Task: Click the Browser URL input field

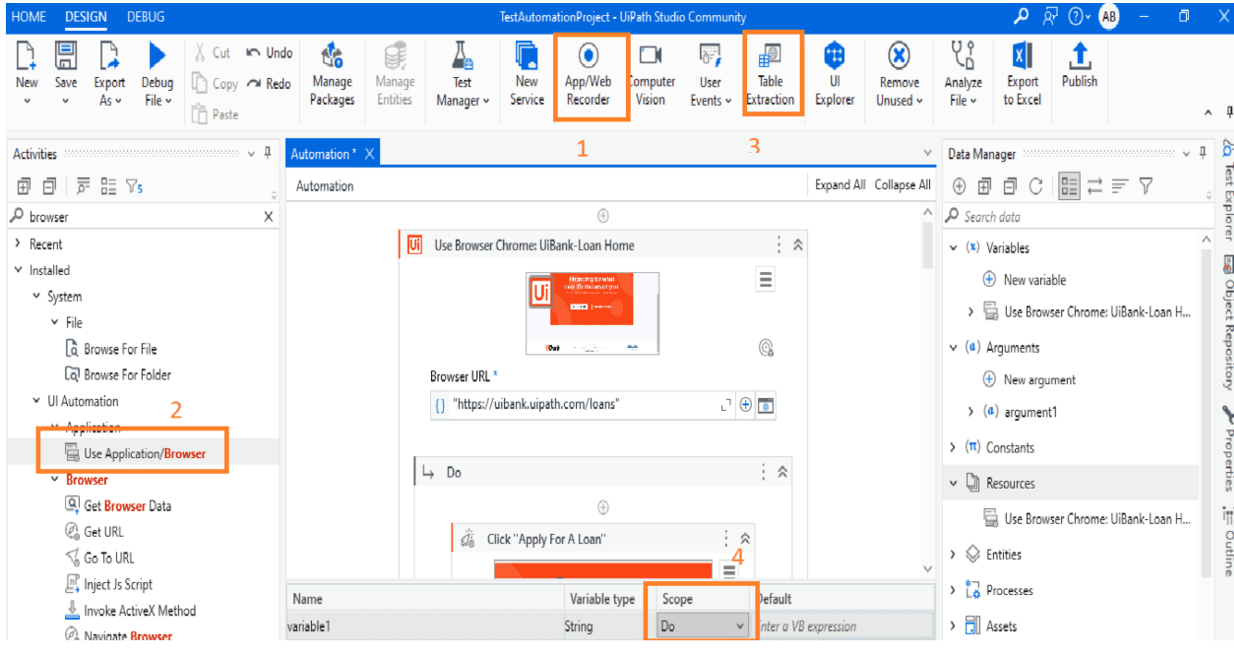Action: 584,404
